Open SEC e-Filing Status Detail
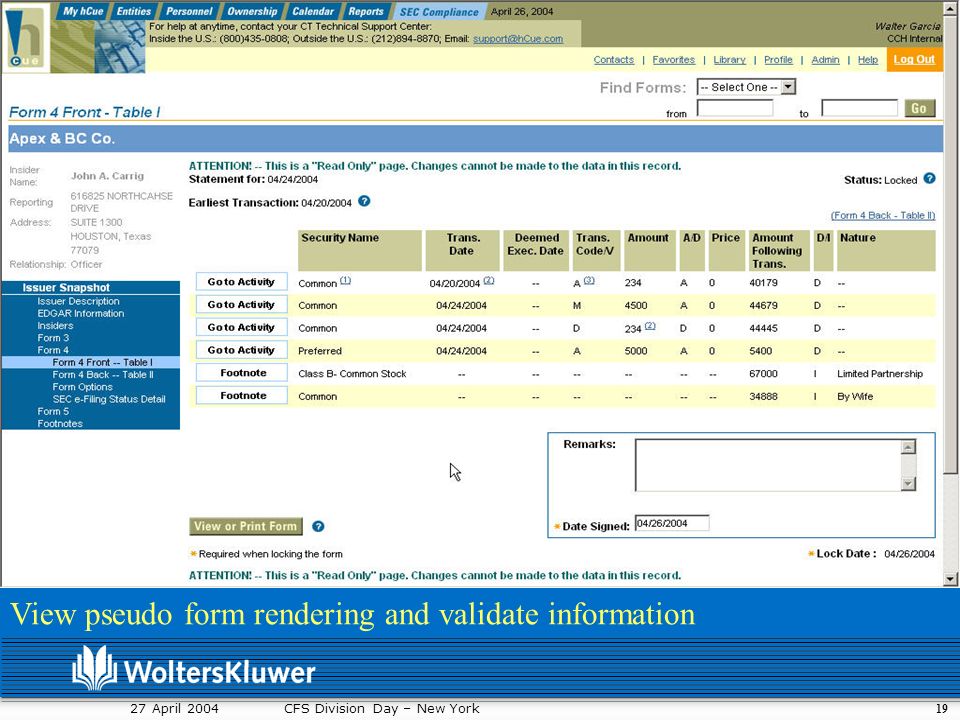The height and width of the screenshot is (720, 960). click(109, 399)
